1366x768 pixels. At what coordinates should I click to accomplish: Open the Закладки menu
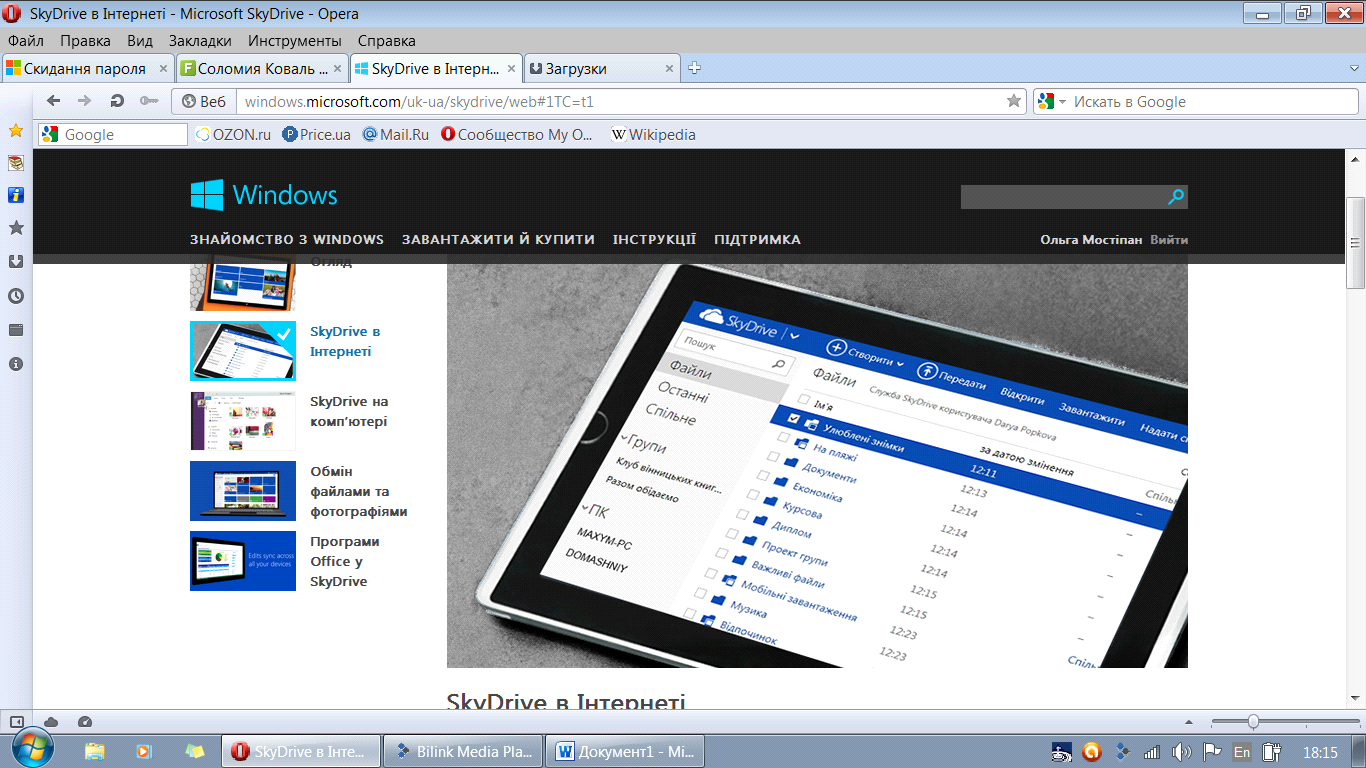tap(200, 41)
